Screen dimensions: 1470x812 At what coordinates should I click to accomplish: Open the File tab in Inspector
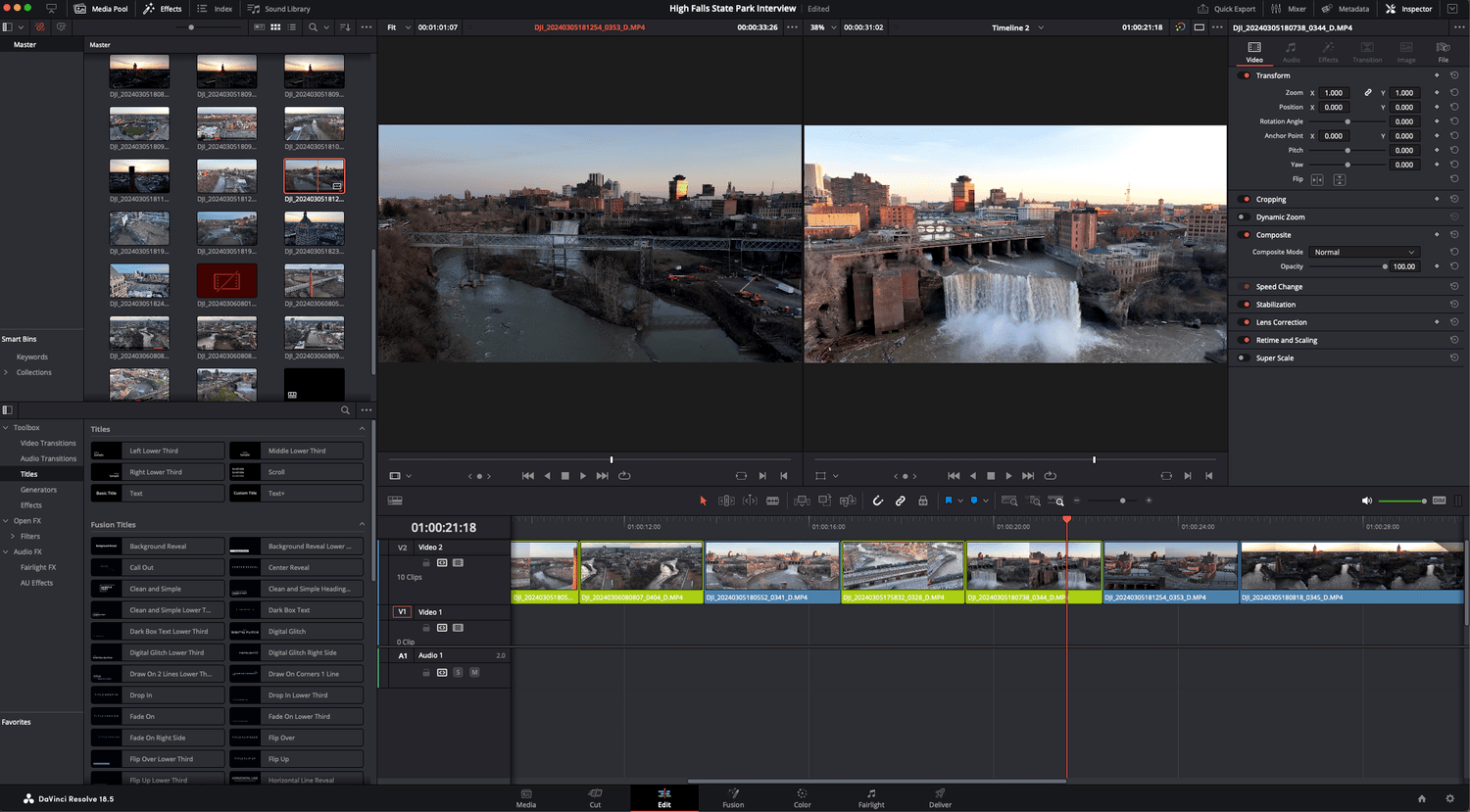1443,52
